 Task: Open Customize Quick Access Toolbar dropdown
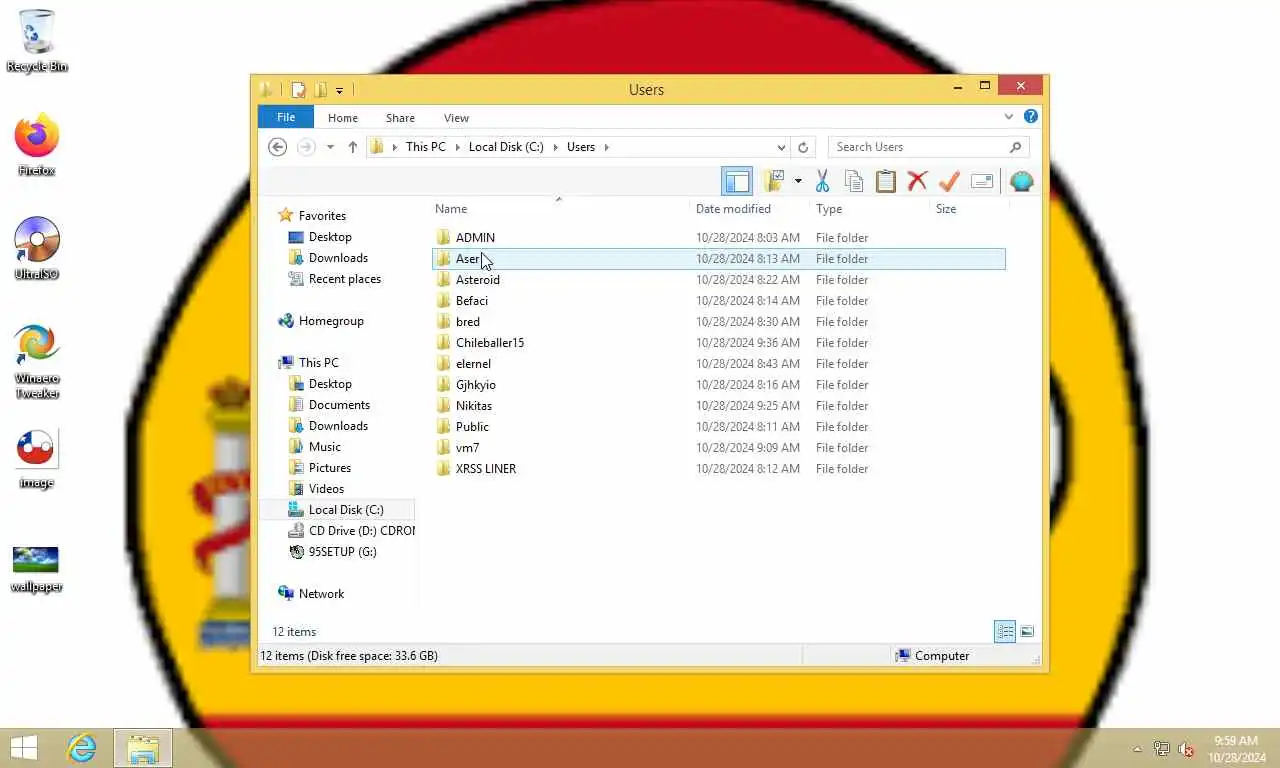[x=339, y=90]
